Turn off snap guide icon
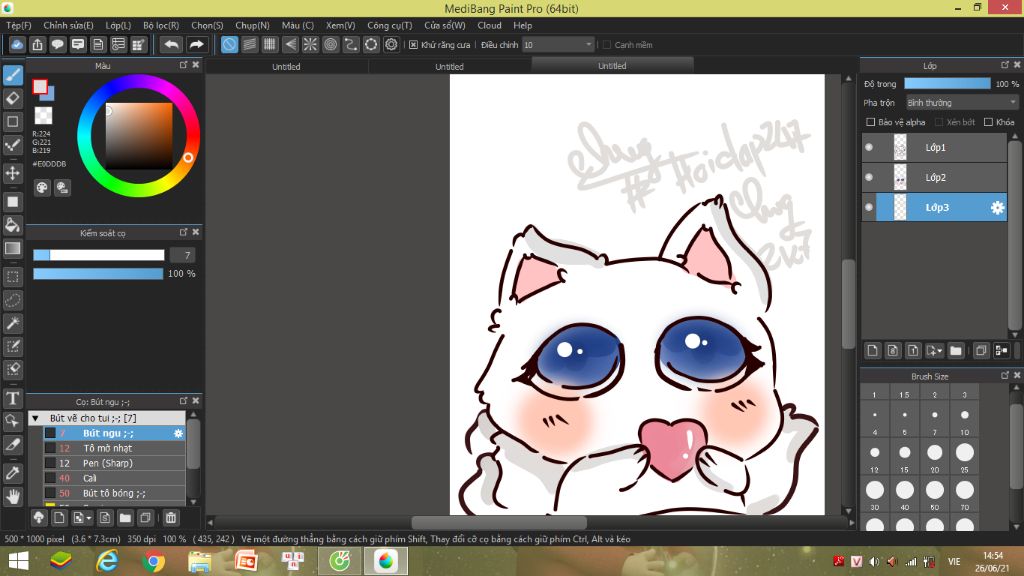The image size is (1024, 576). (229, 44)
